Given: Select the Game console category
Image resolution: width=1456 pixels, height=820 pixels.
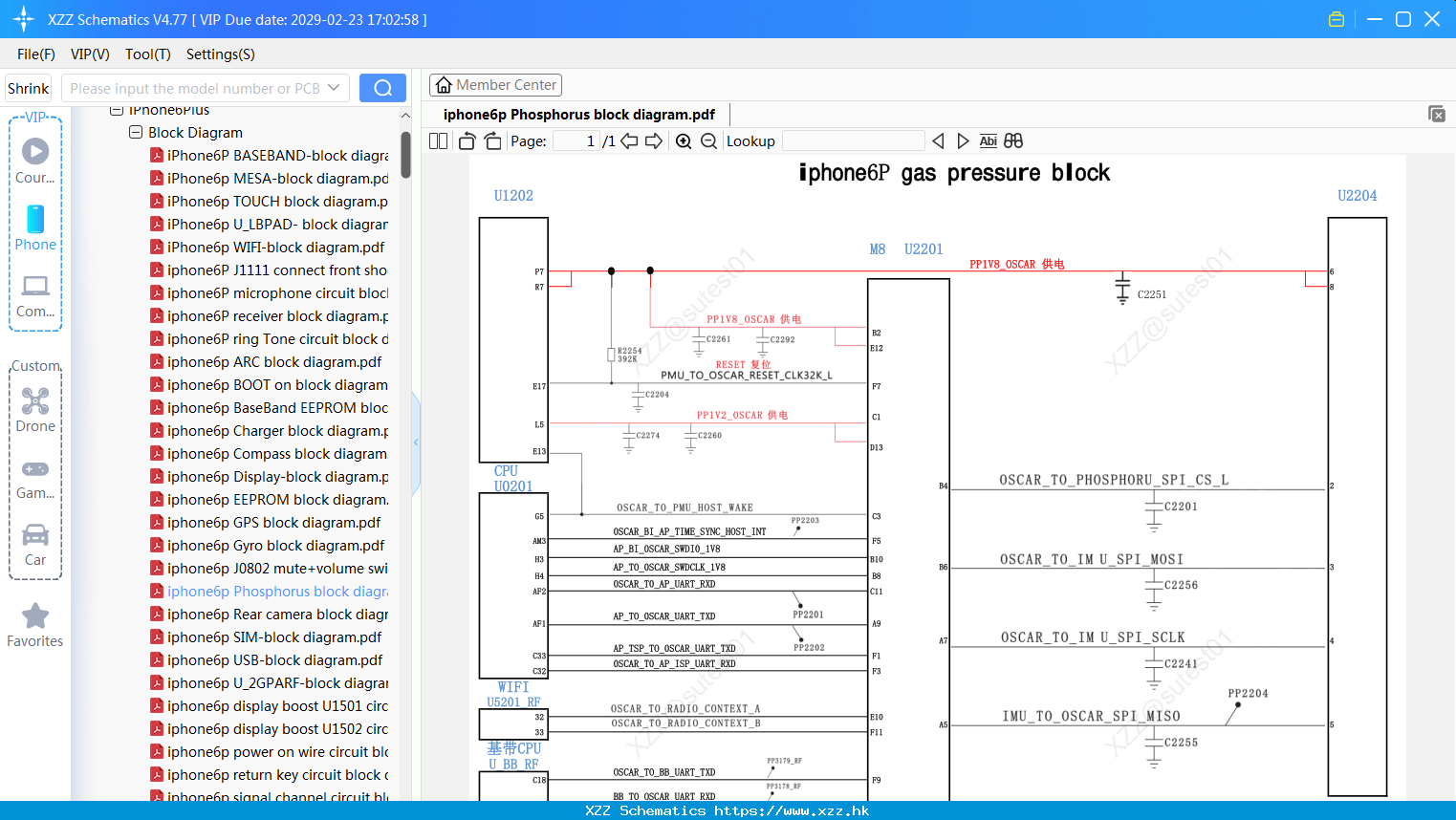Looking at the screenshot, I should point(35,479).
